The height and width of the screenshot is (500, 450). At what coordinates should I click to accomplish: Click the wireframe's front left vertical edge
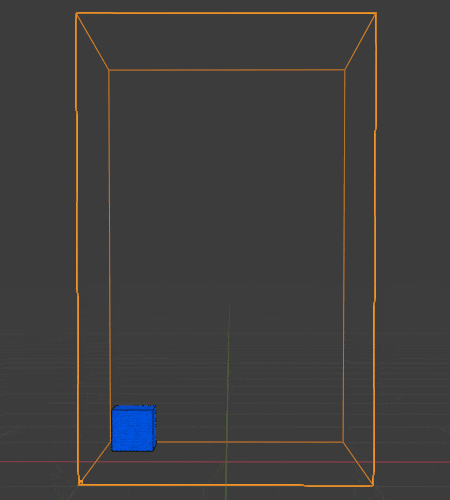pos(77,248)
